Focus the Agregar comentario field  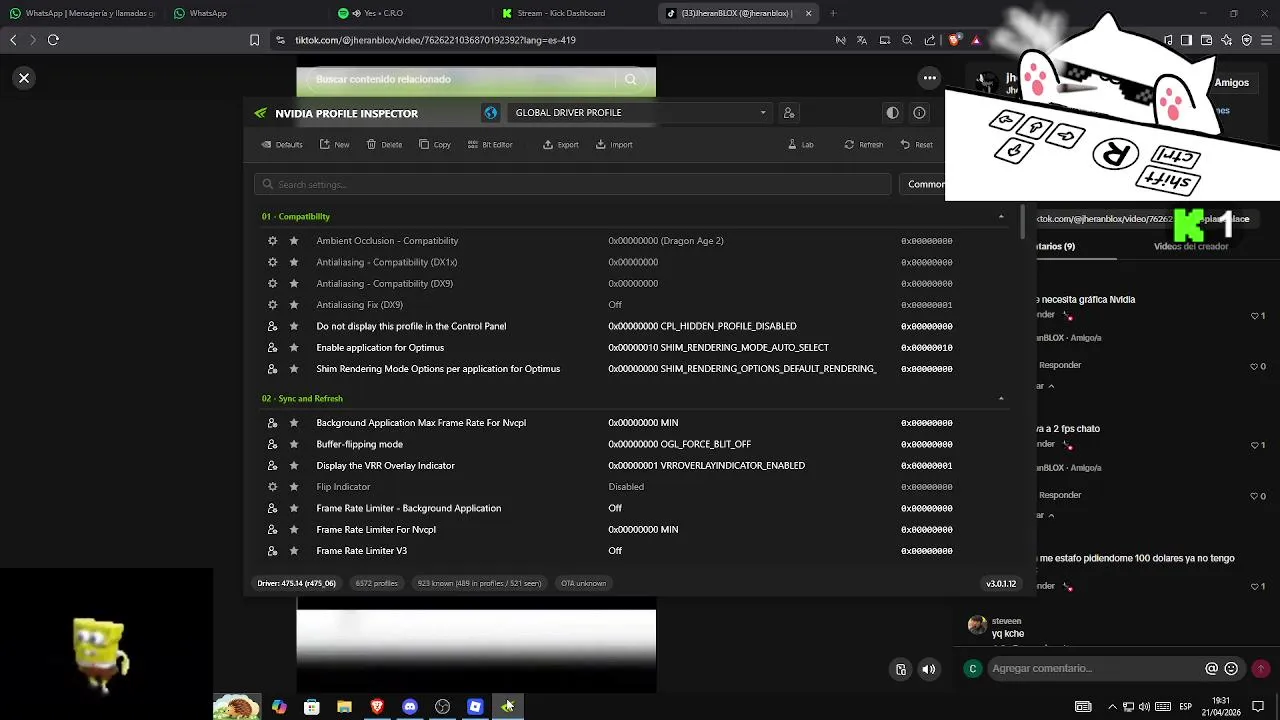tap(1095, 668)
